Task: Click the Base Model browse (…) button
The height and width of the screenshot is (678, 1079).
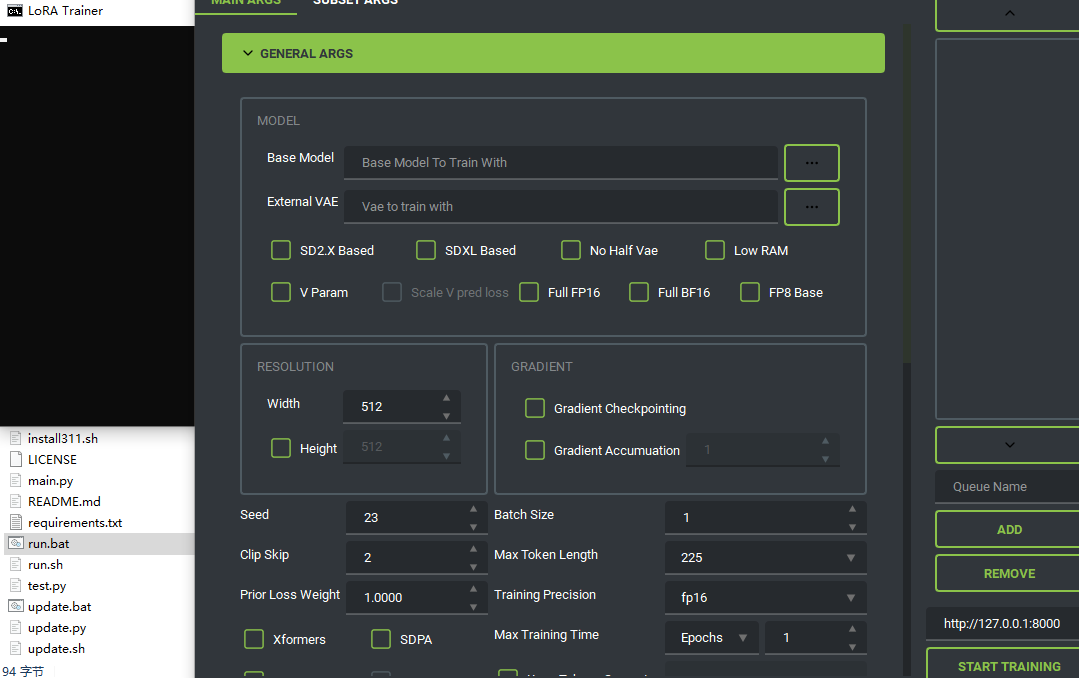Action: point(811,163)
